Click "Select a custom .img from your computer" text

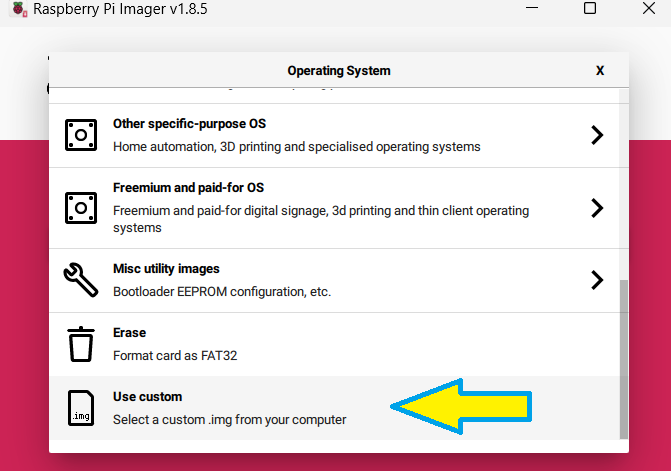click(x=229, y=420)
